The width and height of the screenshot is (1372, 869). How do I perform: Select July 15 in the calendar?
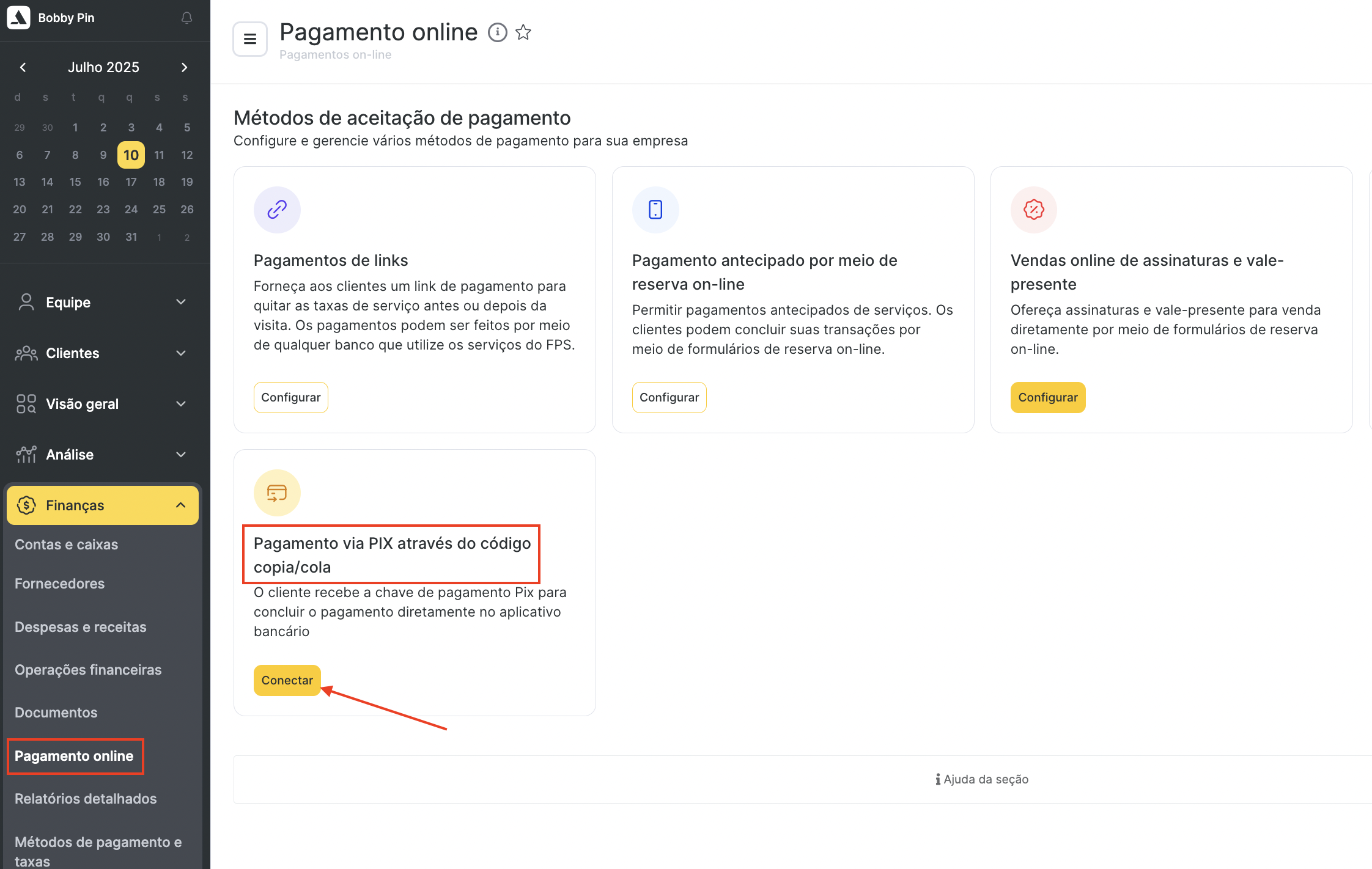[x=75, y=182]
